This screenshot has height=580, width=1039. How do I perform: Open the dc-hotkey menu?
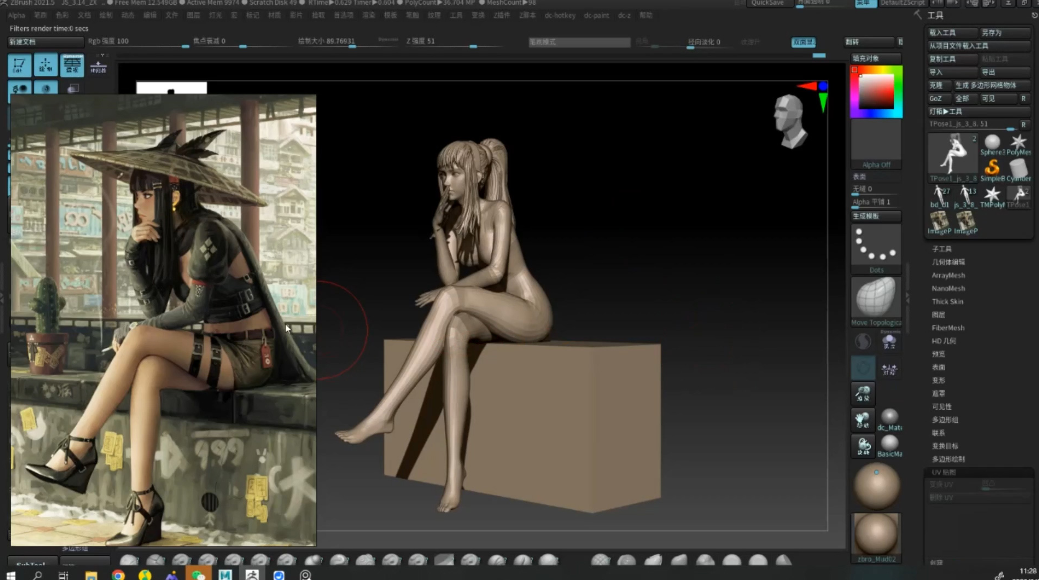coord(560,15)
